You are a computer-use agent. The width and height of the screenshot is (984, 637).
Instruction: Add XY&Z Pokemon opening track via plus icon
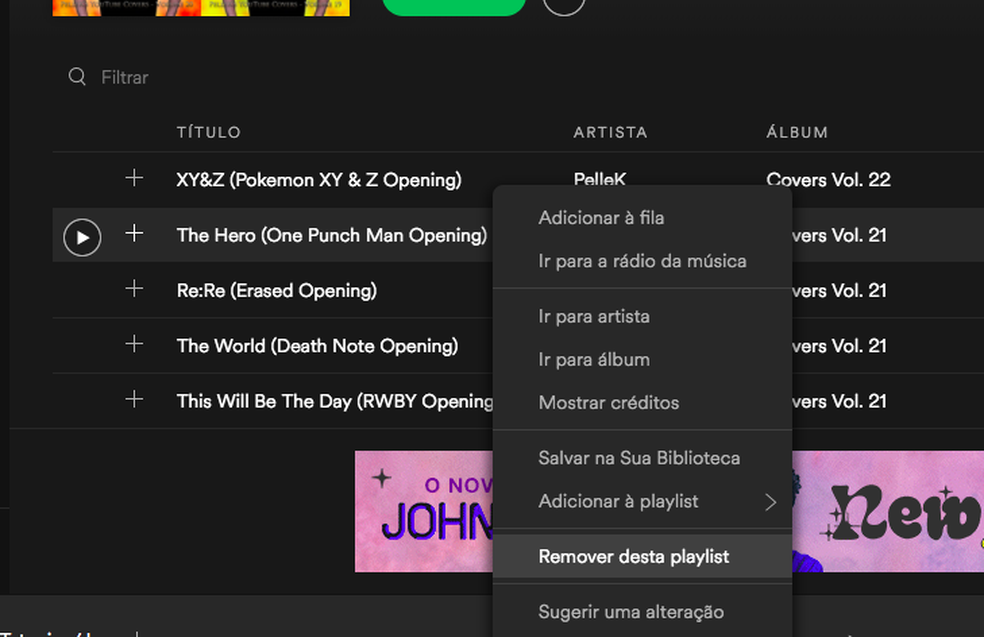[x=134, y=178]
